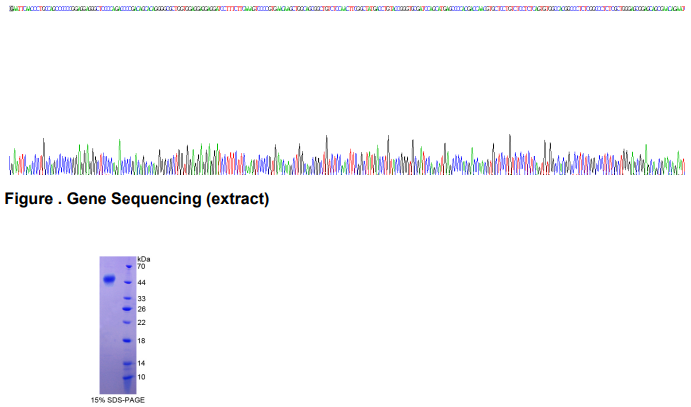
Task: Click the sequencing chromatogram trace
Action: pyautogui.click(x=345, y=158)
